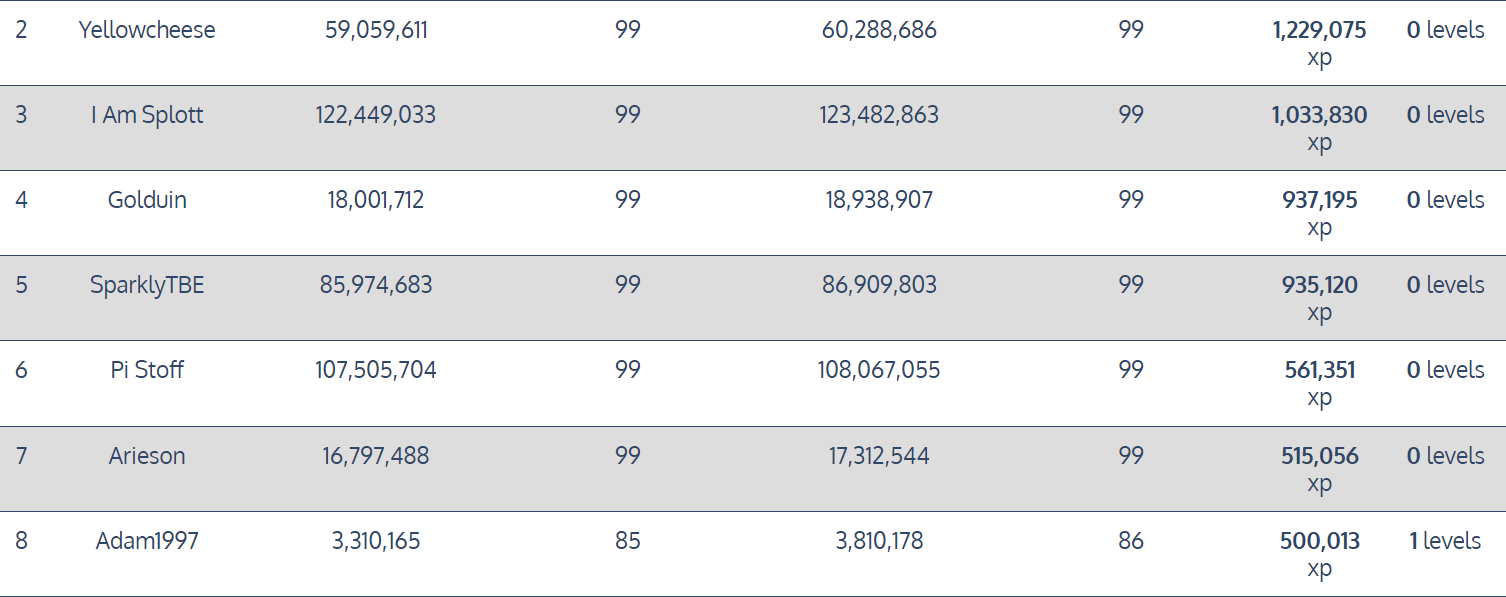The width and height of the screenshot is (1506, 597).
Task: Click the 1 levels gained cell
Action: tap(1445, 541)
